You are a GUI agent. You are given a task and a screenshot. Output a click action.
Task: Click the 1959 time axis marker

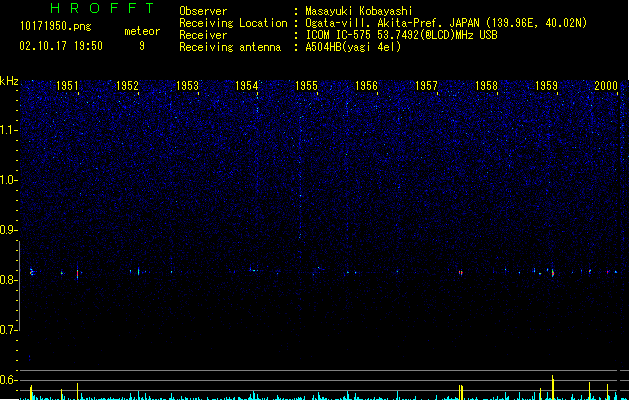(x=546, y=86)
